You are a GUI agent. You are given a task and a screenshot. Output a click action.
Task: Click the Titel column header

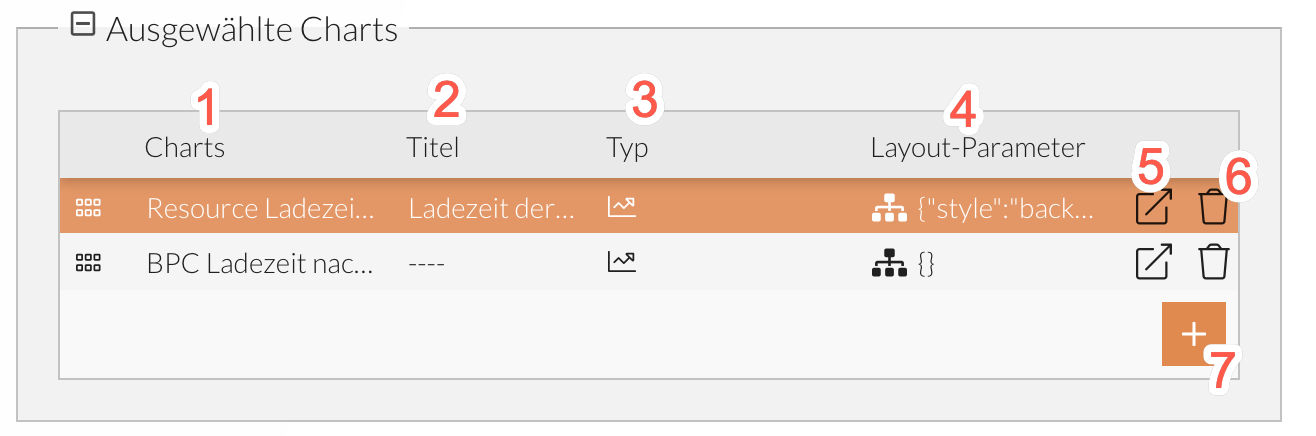[433, 149]
